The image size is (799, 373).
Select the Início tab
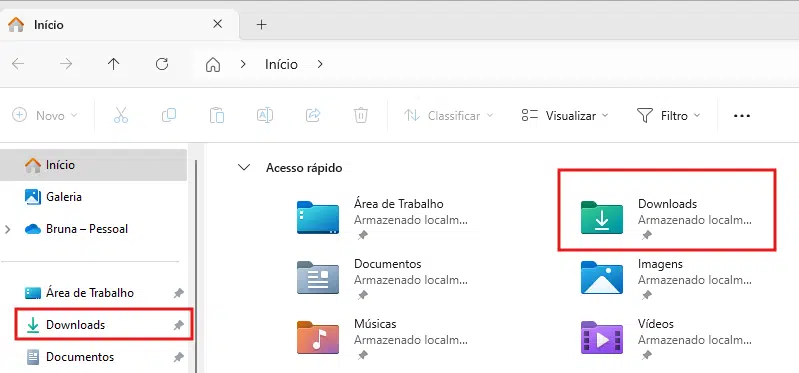click(119, 24)
